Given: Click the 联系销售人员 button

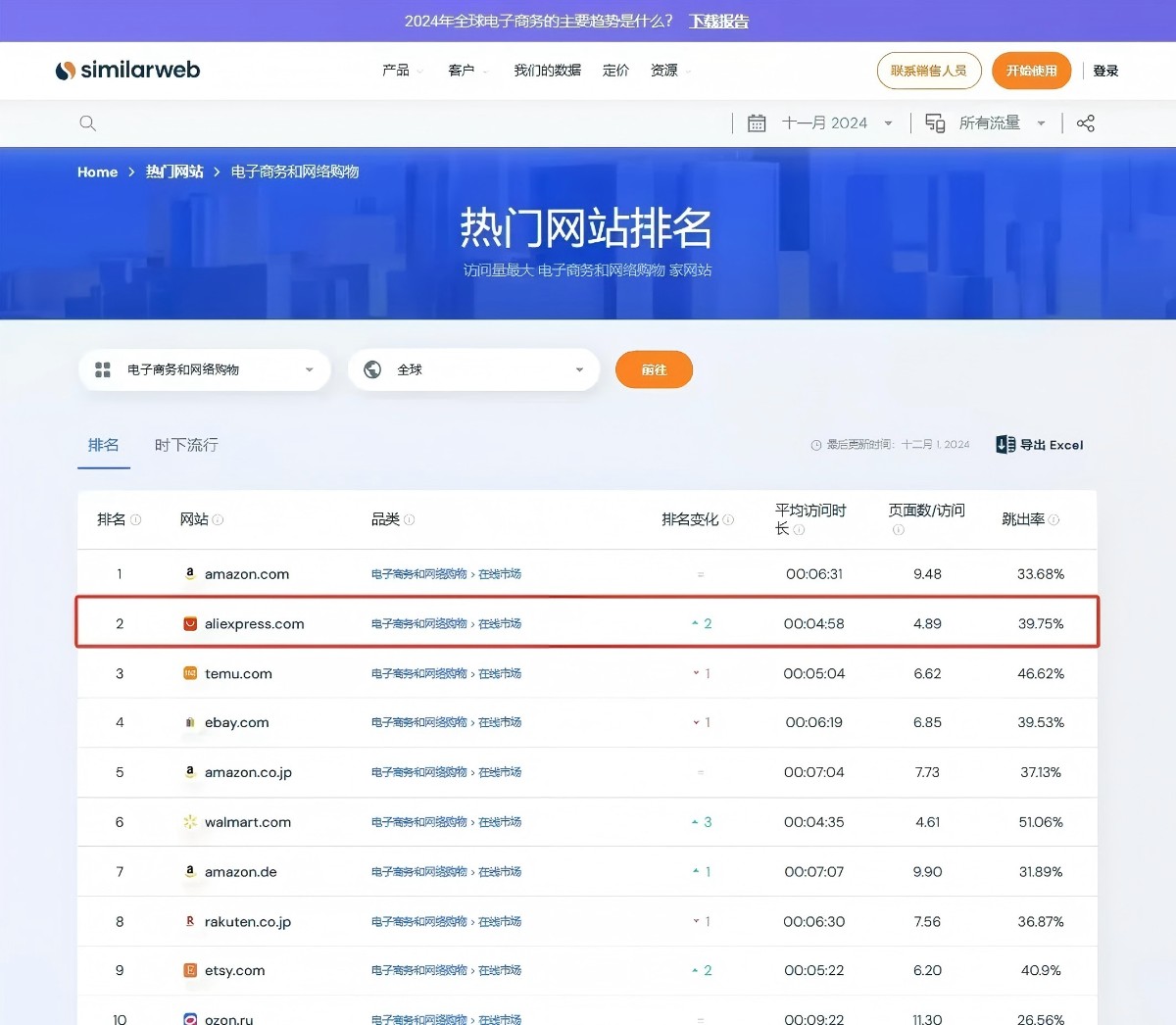Looking at the screenshot, I should [x=929, y=71].
